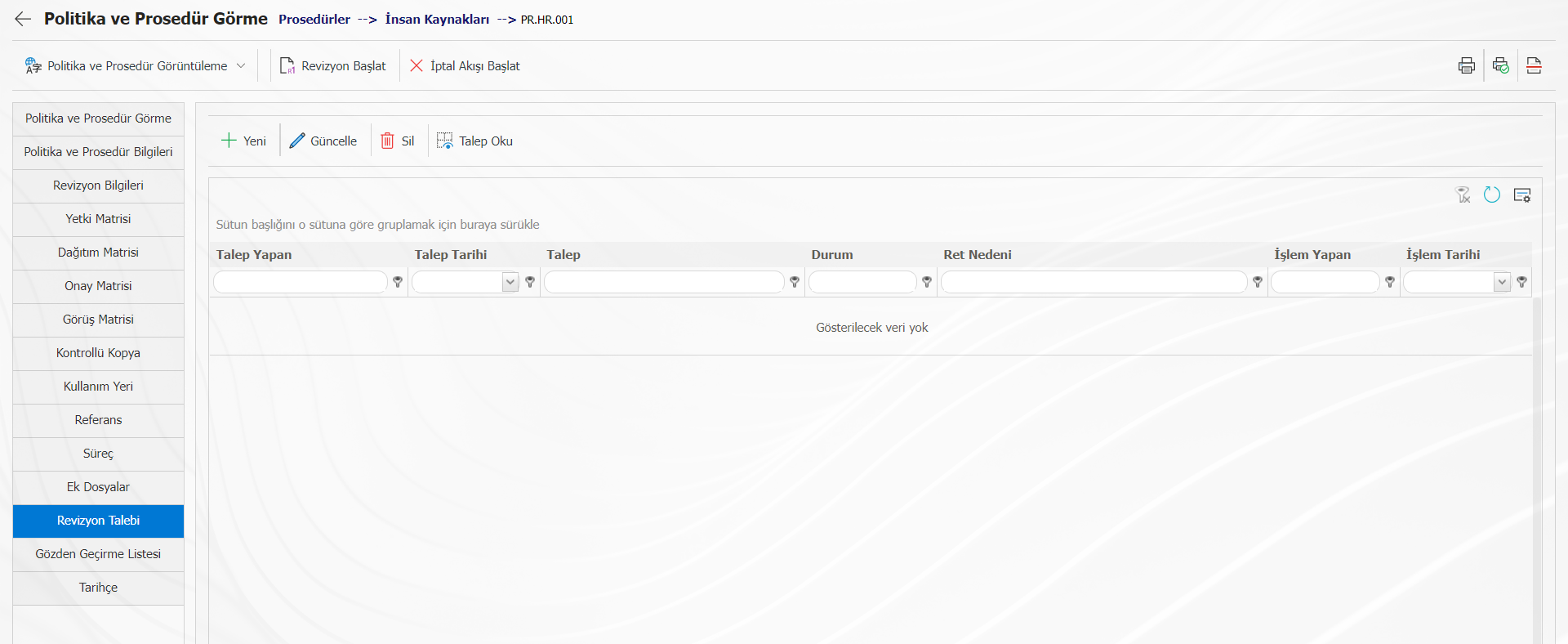This screenshot has width=1568, height=644.
Task: Go back using the arrow icon
Action: click(23, 19)
